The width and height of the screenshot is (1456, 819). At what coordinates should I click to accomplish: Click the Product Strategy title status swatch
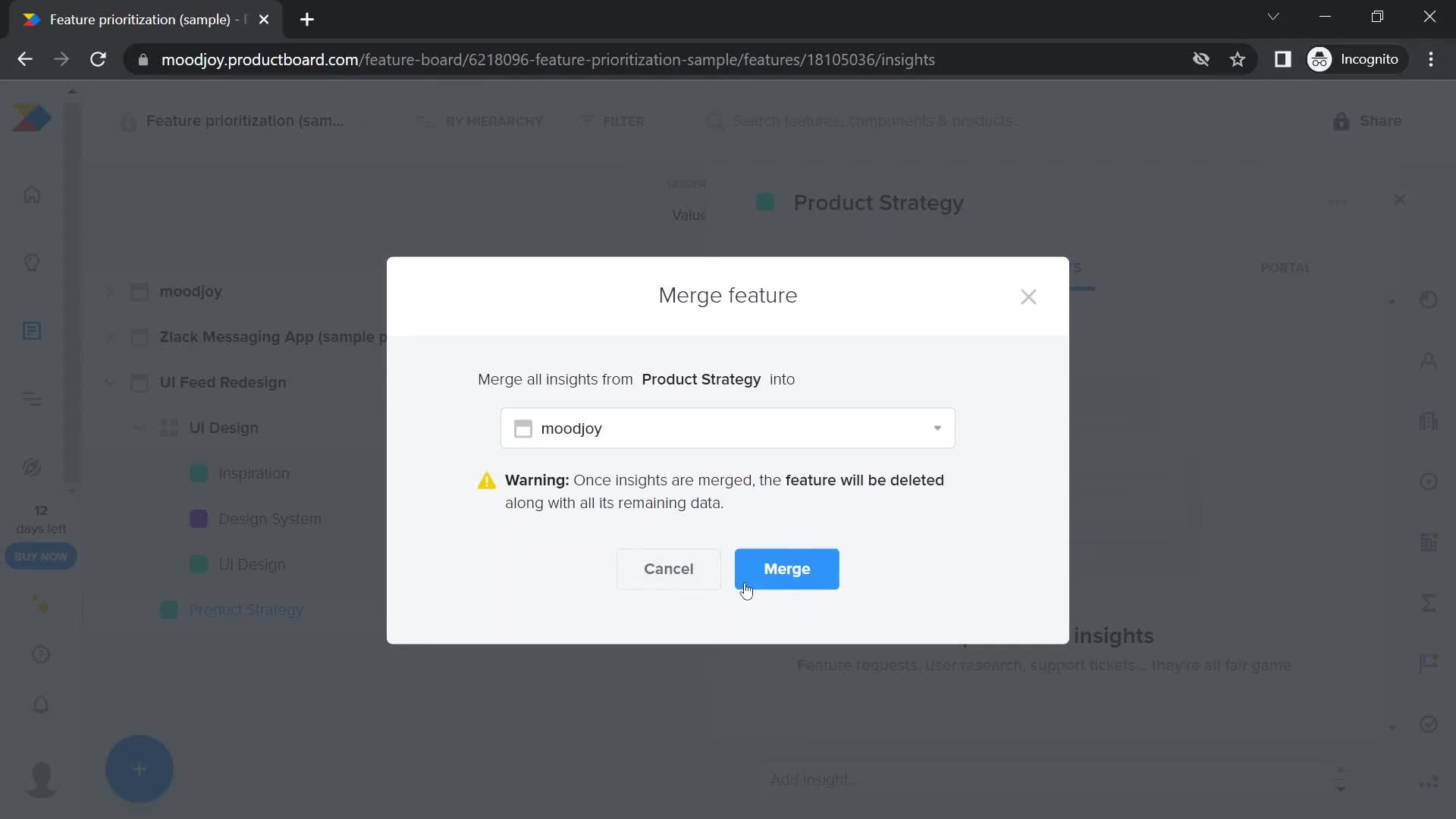click(765, 202)
